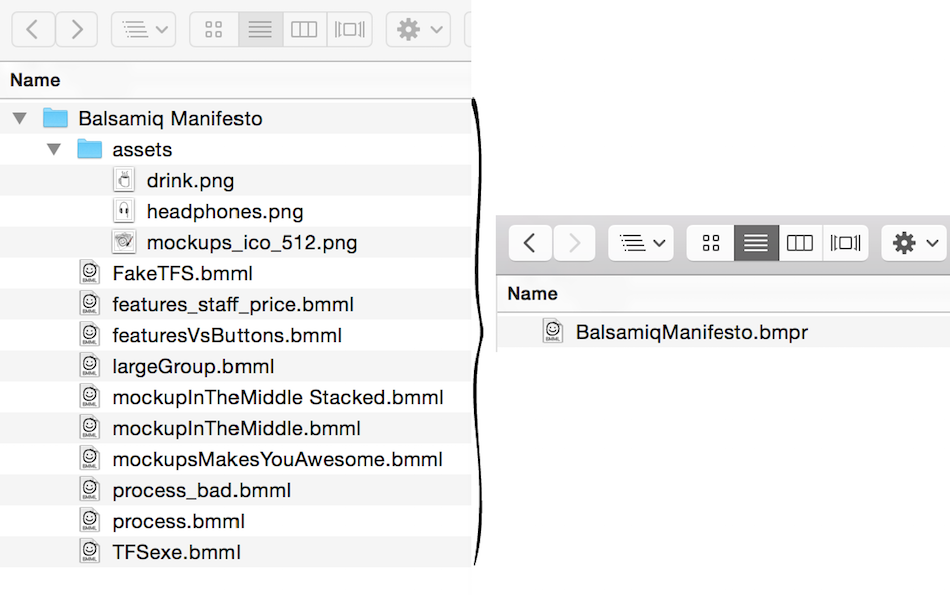Click the TFSexe.bmml file icon
The width and height of the screenshot is (950, 595).
90,552
